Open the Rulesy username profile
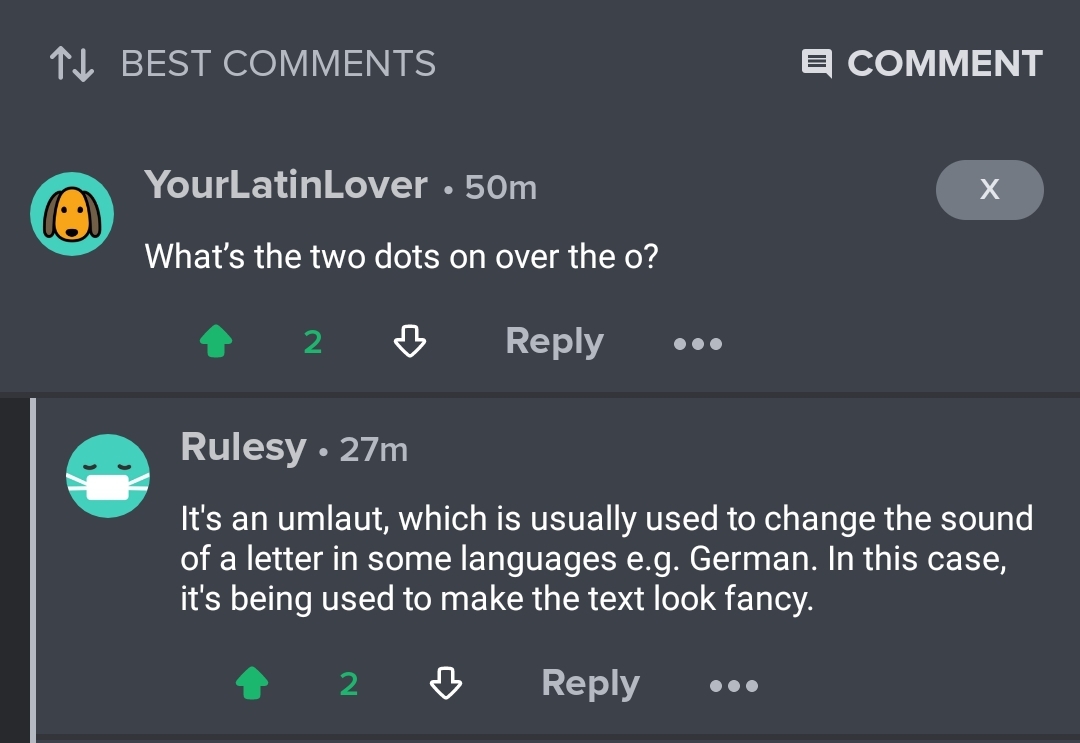The width and height of the screenshot is (1080, 743). [x=243, y=446]
